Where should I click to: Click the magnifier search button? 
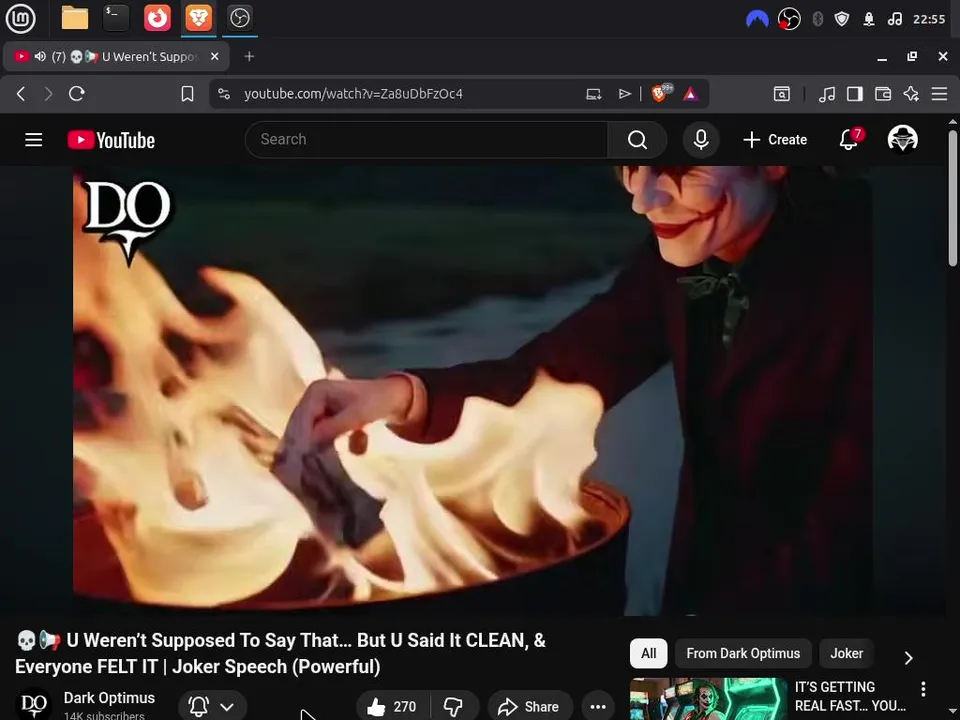pos(637,140)
